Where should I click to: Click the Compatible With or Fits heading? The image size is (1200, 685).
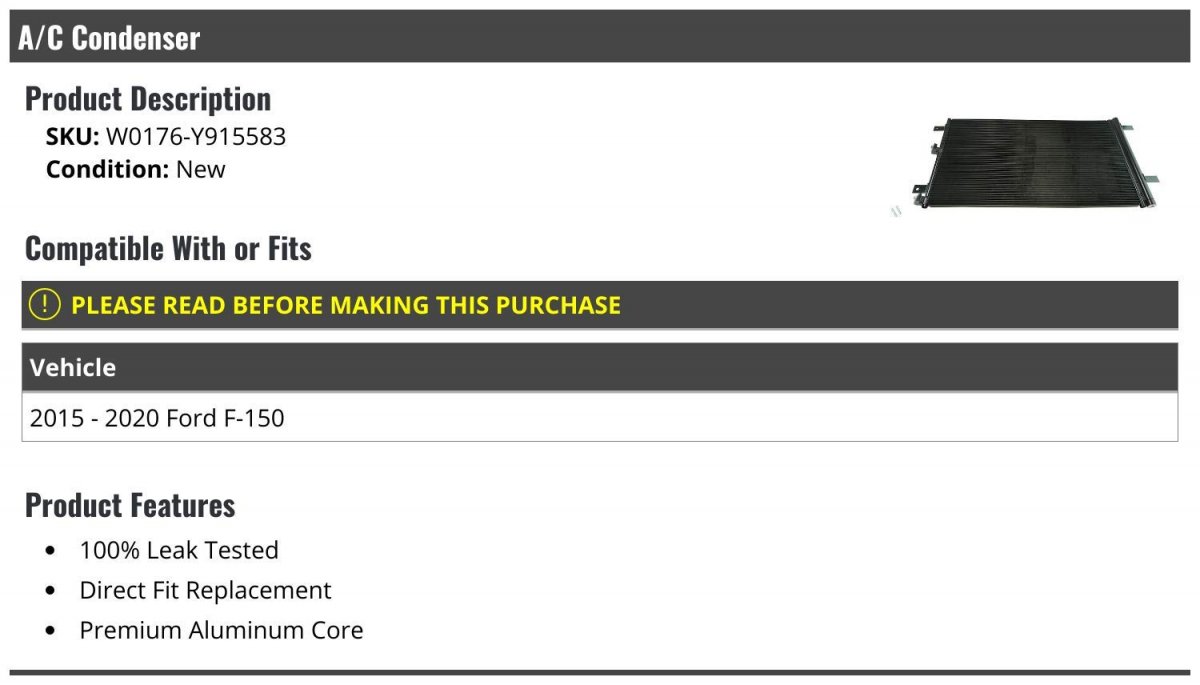coord(168,248)
